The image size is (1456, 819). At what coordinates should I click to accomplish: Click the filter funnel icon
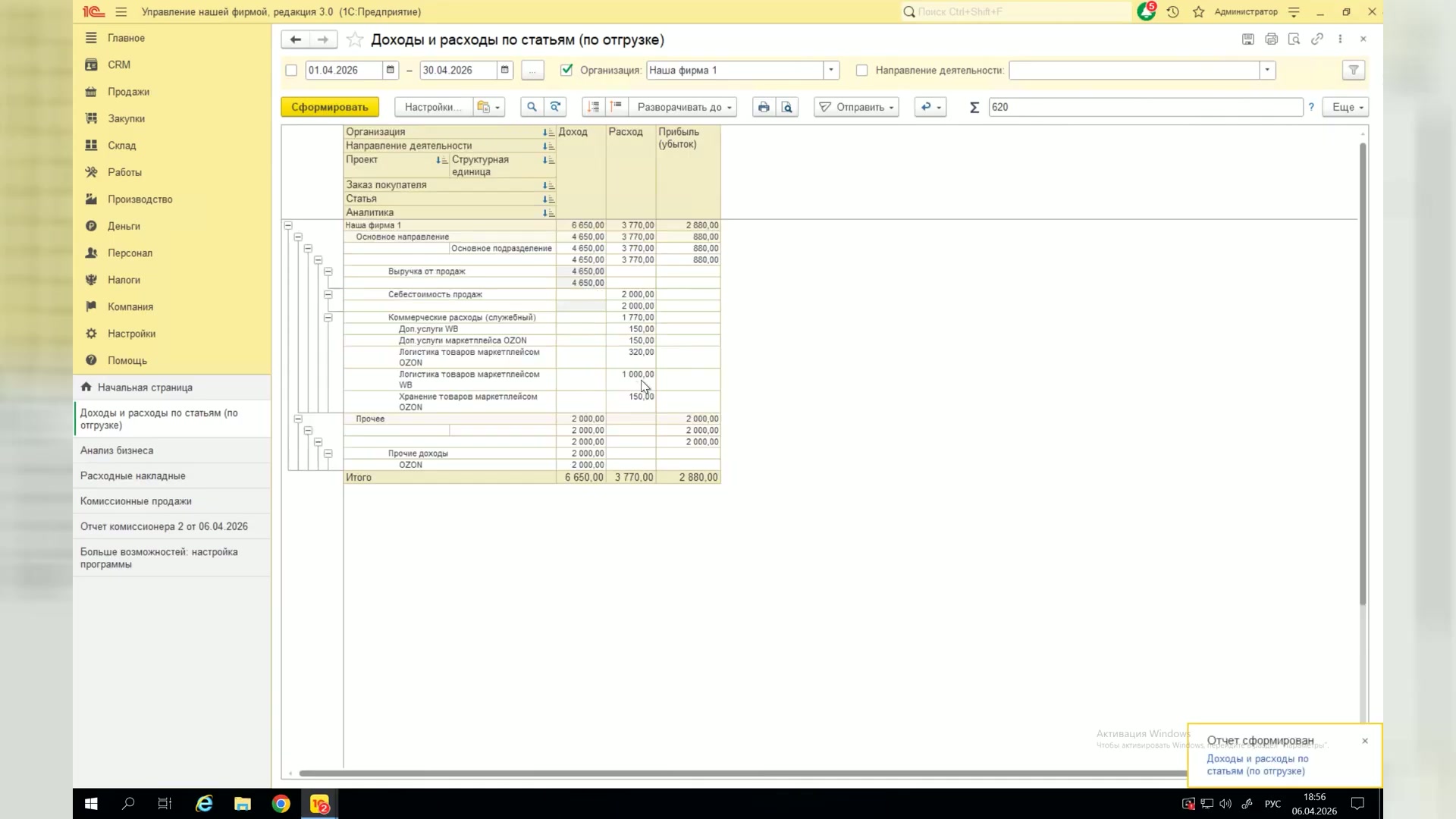click(1354, 70)
